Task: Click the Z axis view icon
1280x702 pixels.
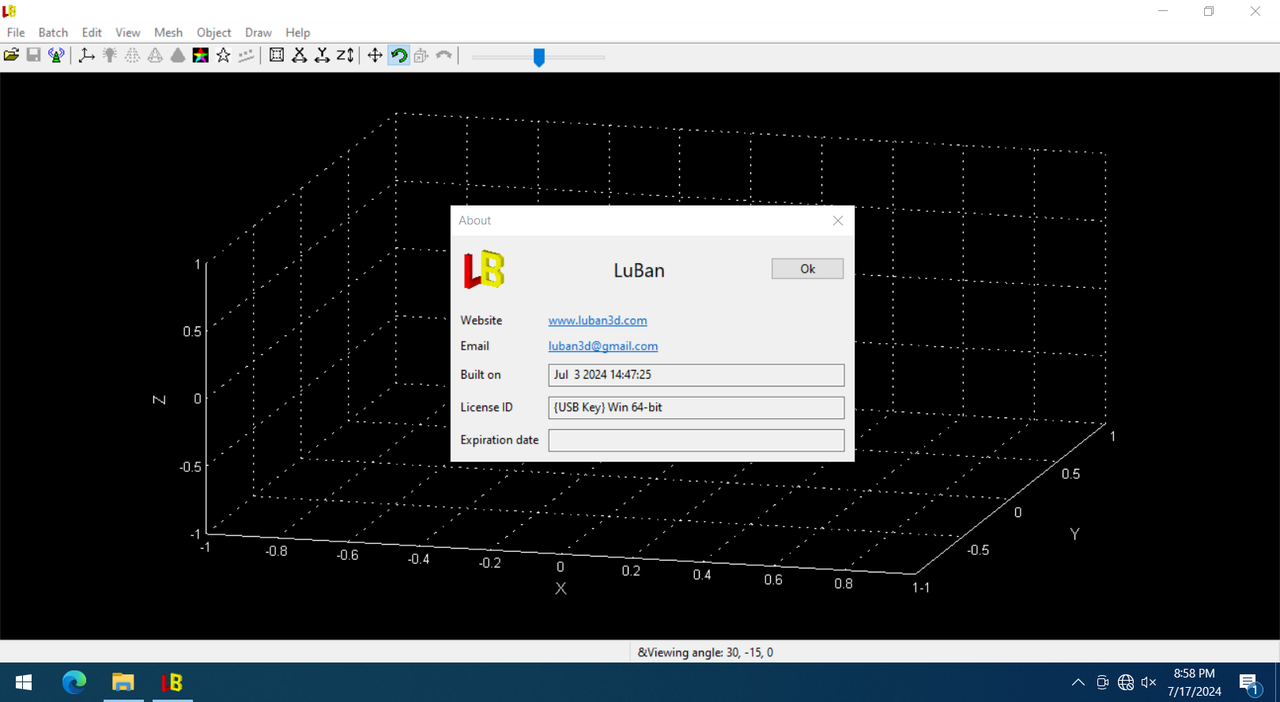Action: (345, 56)
